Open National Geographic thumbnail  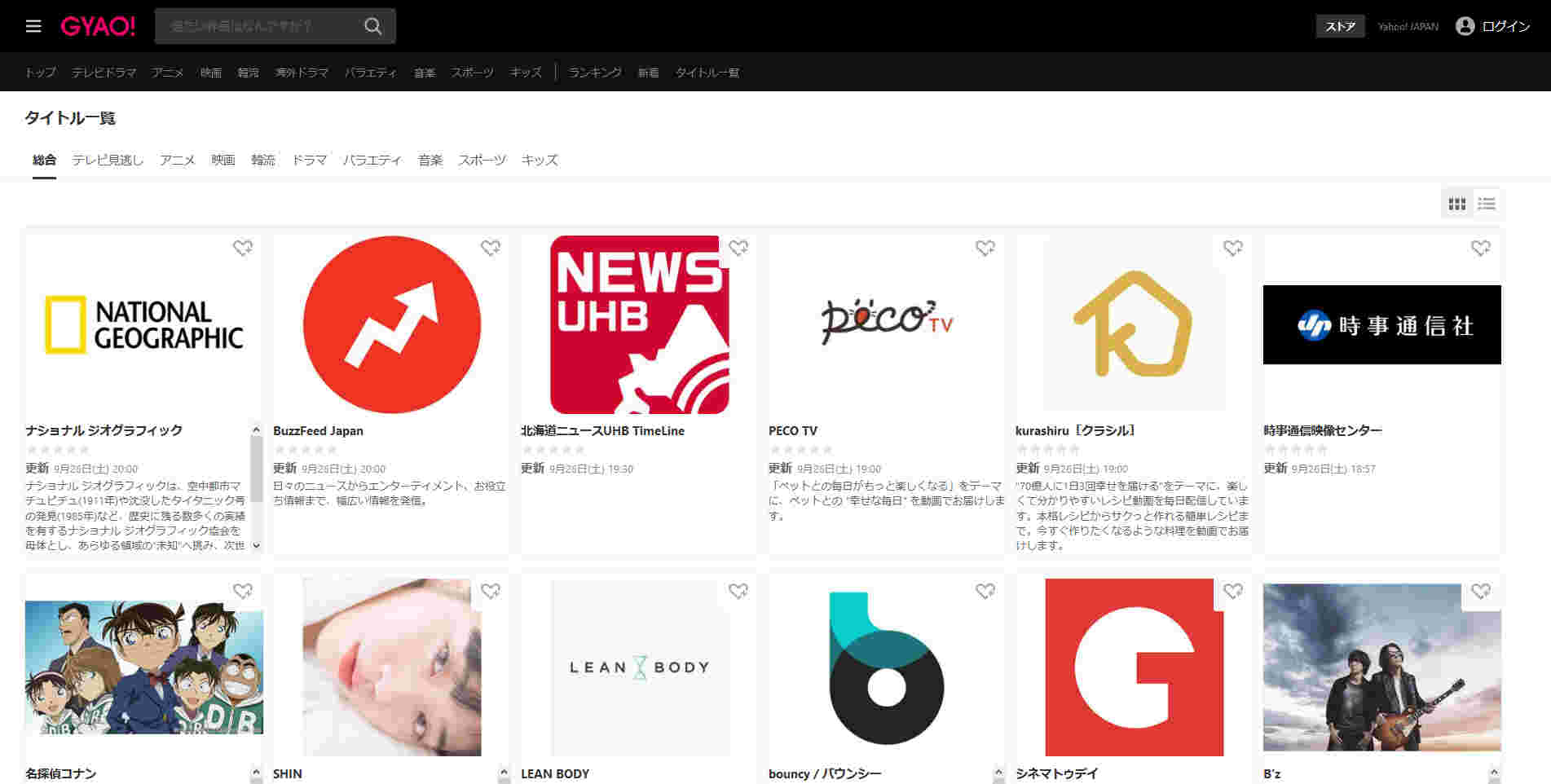tap(144, 324)
